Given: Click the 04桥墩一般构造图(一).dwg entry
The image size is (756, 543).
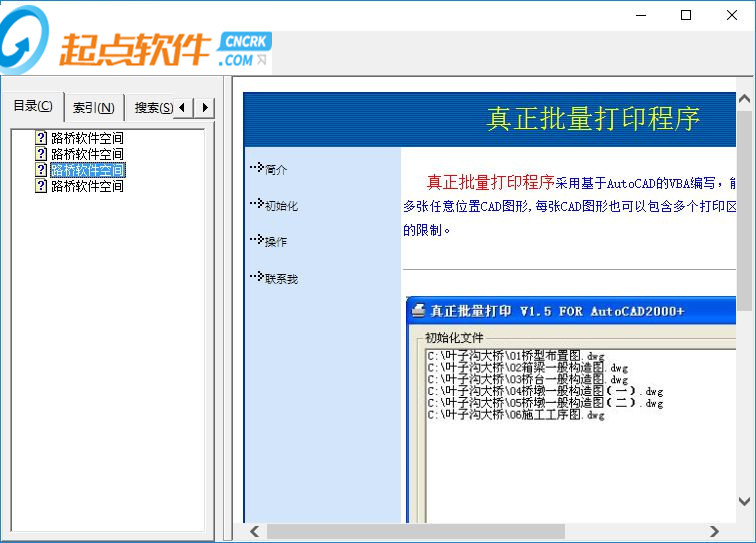Looking at the screenshot, I should (545, 391).
